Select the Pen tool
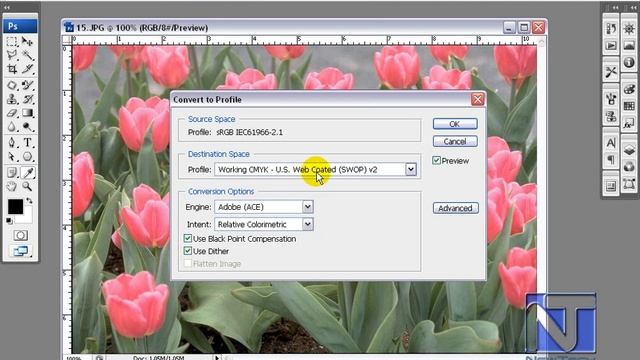The width and height of the screenshot is (640, 360). pyautogui.click(x=12, y=142)
